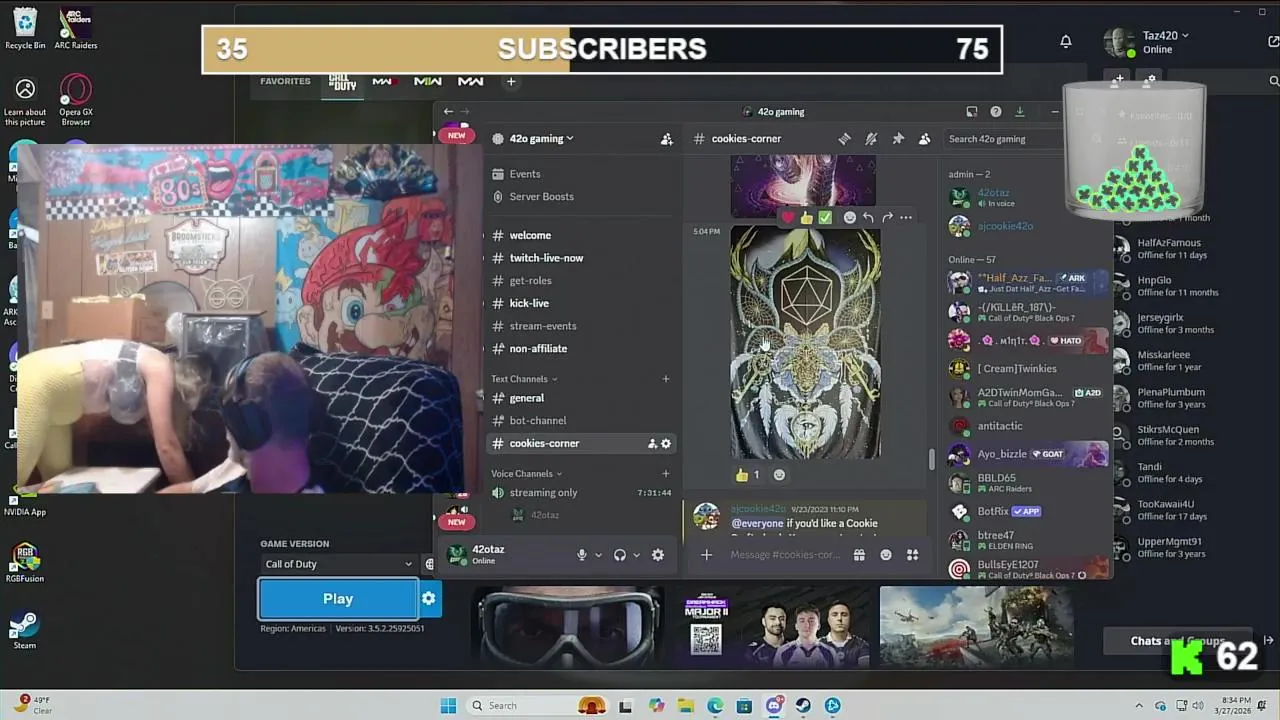This screenshot has width=1280, height=720.
Task: Add green check mark reaction on message
Action: [x=825, y=217]
